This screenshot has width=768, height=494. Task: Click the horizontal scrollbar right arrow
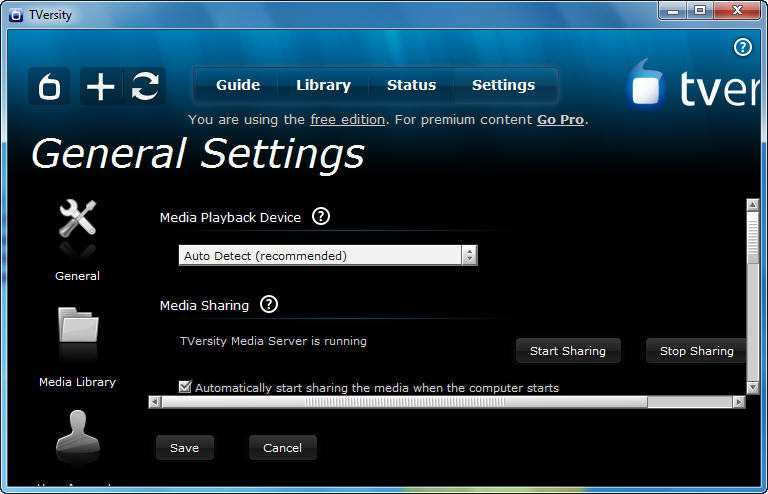click(x=739, y=402)
